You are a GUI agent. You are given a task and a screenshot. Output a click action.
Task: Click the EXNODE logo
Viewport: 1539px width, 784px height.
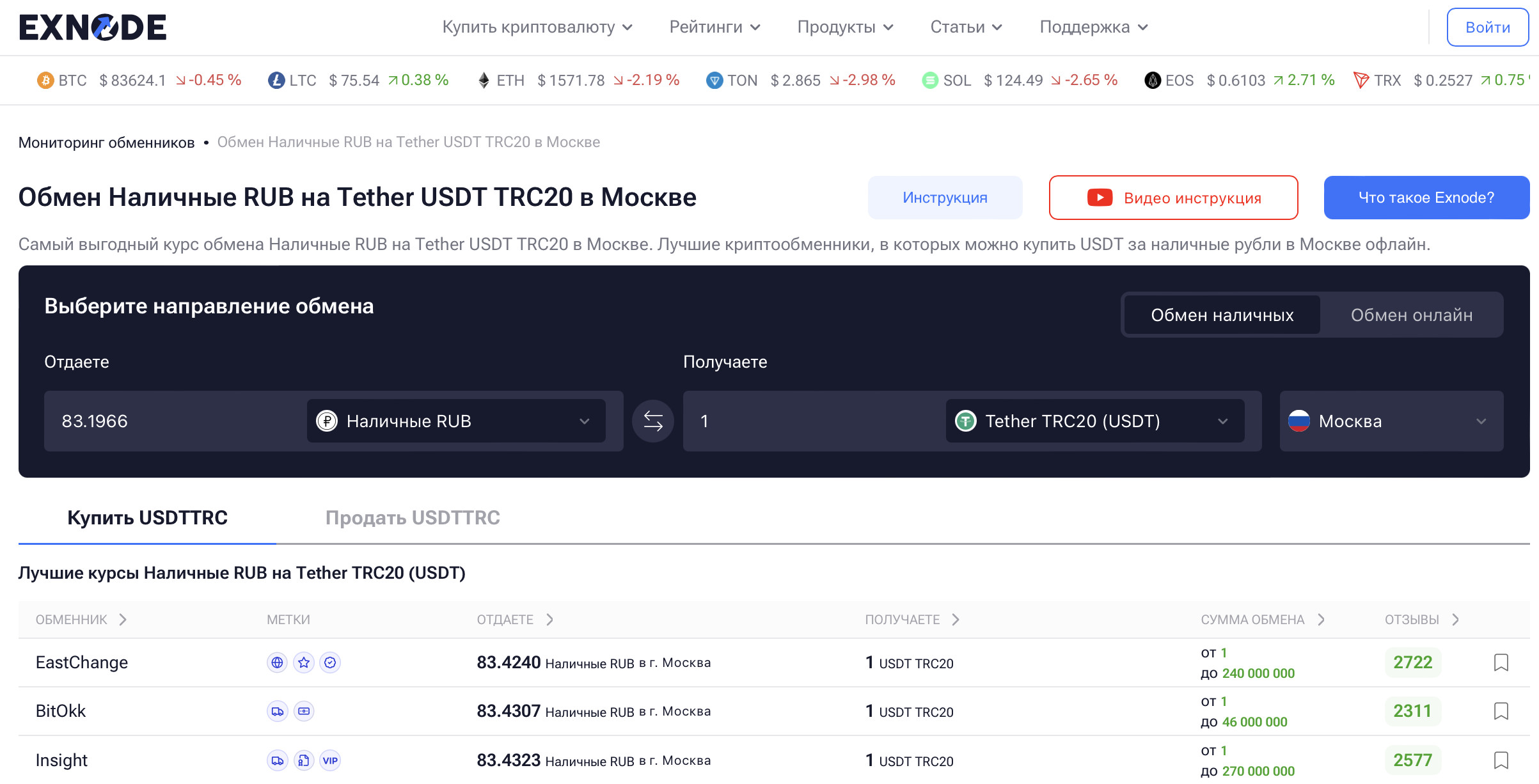pyautogui.click(x=93, y=27)
